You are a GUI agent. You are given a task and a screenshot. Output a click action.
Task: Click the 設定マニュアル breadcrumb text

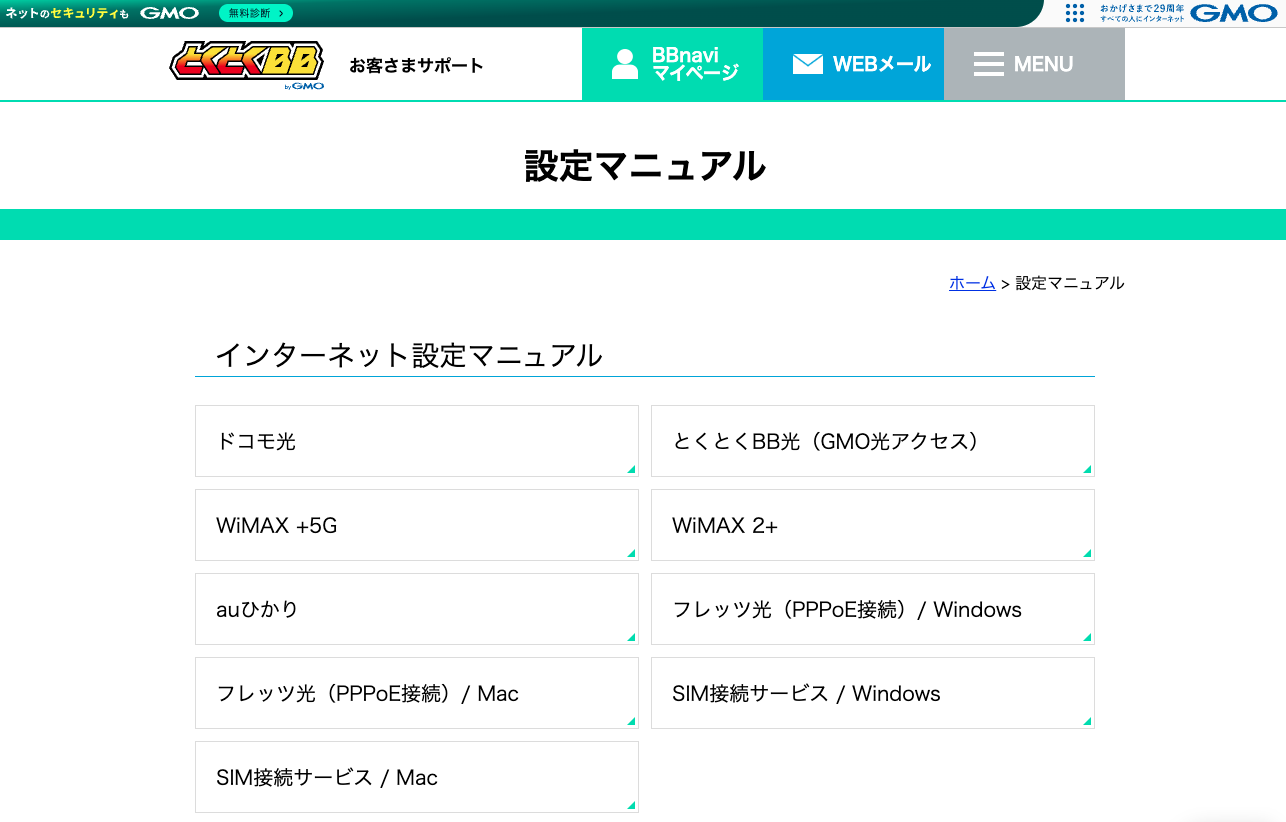1070,283
